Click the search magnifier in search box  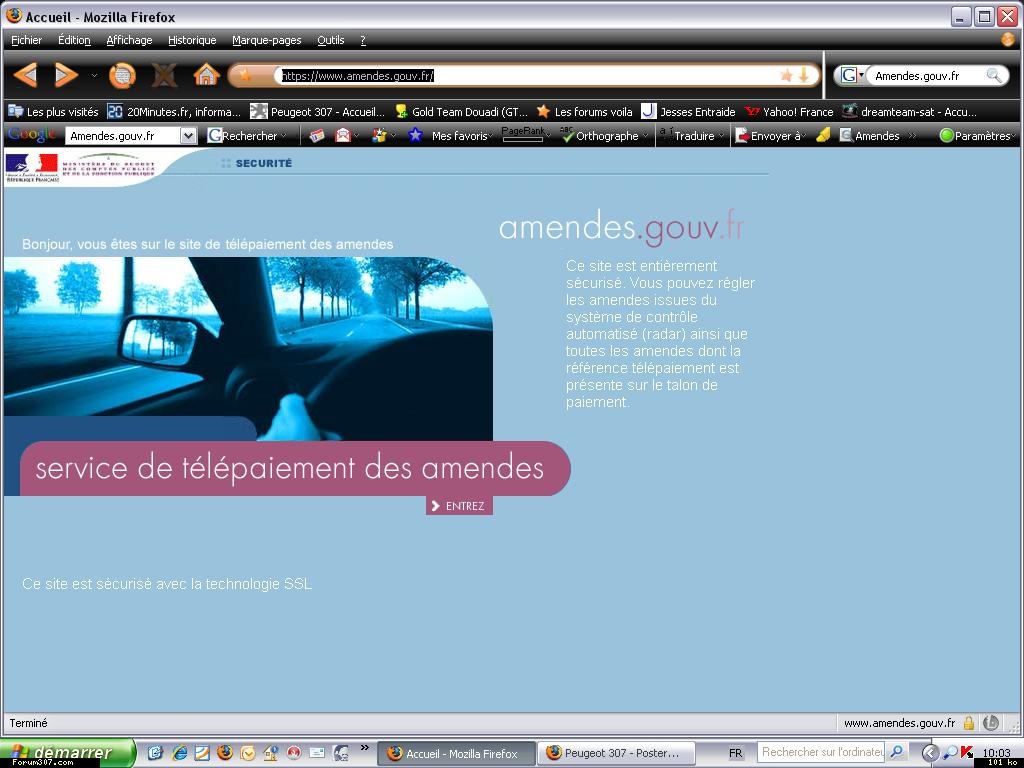pyautogui.click(x=994, y=76)
